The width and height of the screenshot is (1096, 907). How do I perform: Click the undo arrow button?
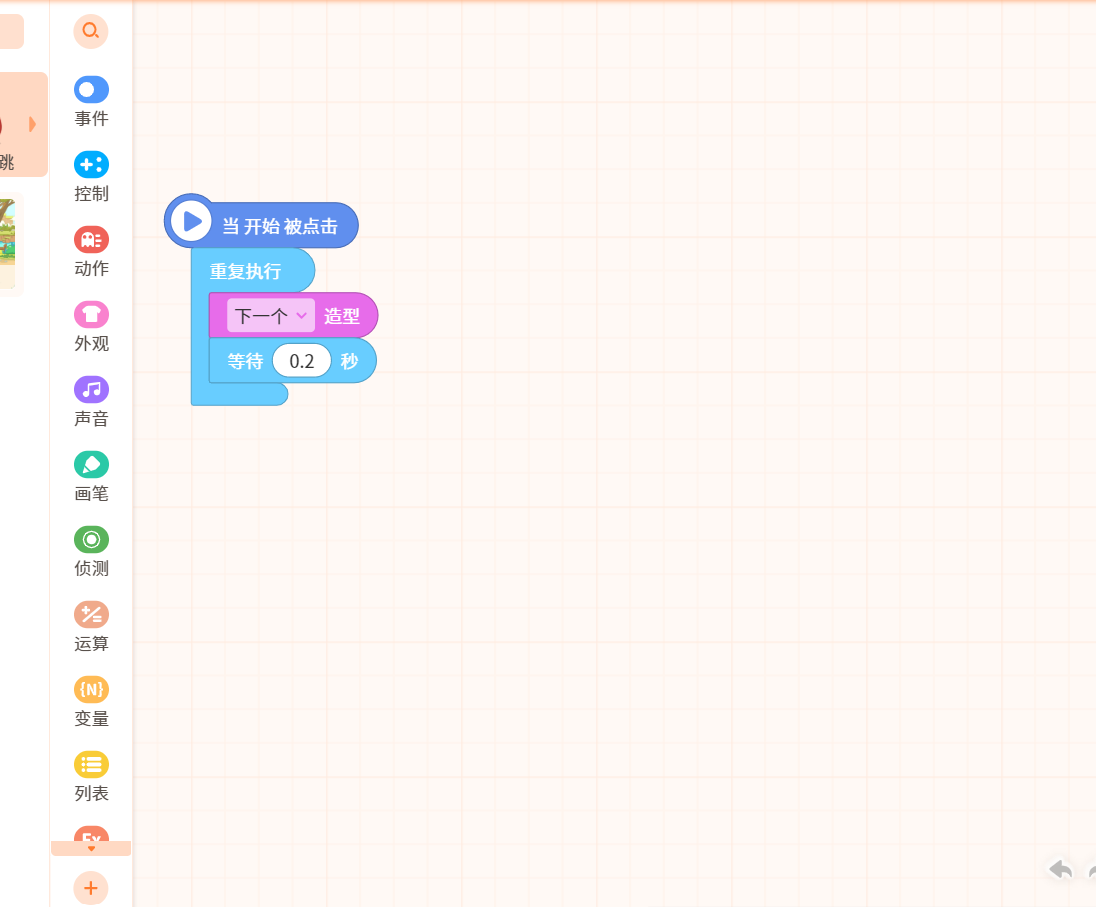[1060, 869]
